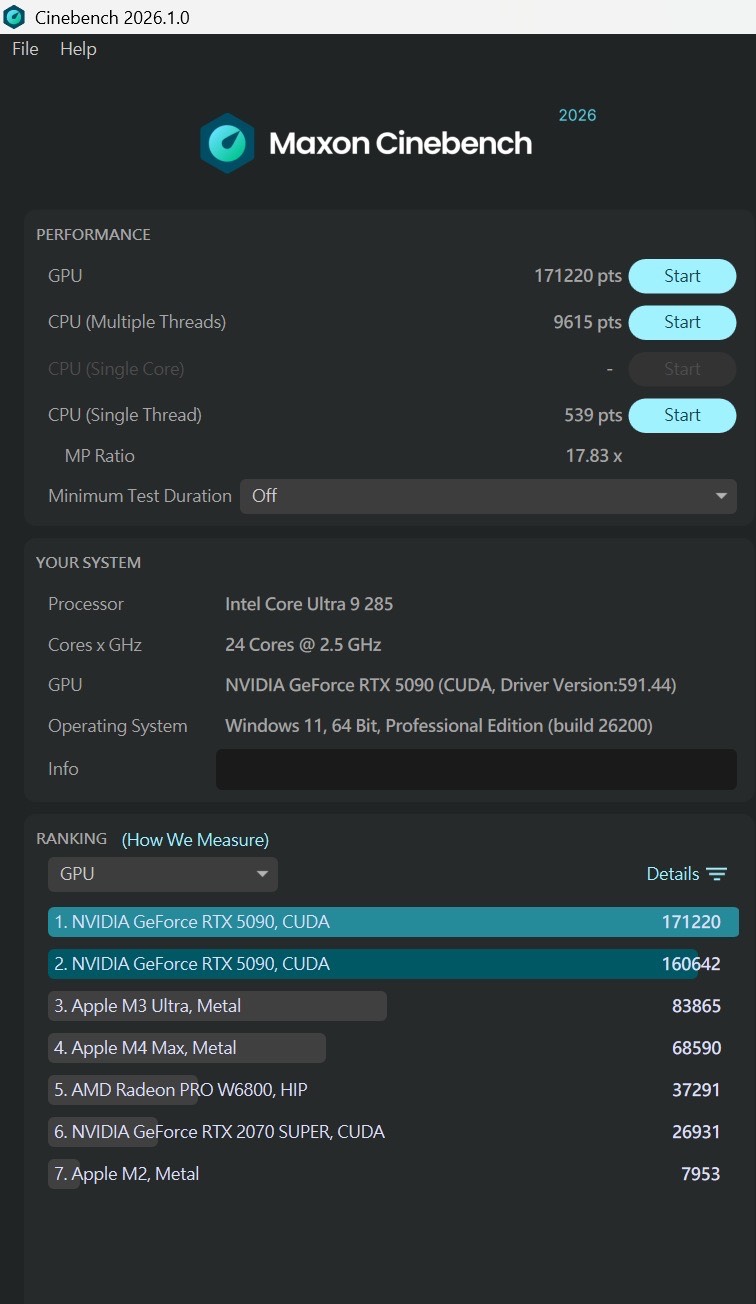
Task: Select the Apple M3 Ultra ranking entry
Action: 217,1006
